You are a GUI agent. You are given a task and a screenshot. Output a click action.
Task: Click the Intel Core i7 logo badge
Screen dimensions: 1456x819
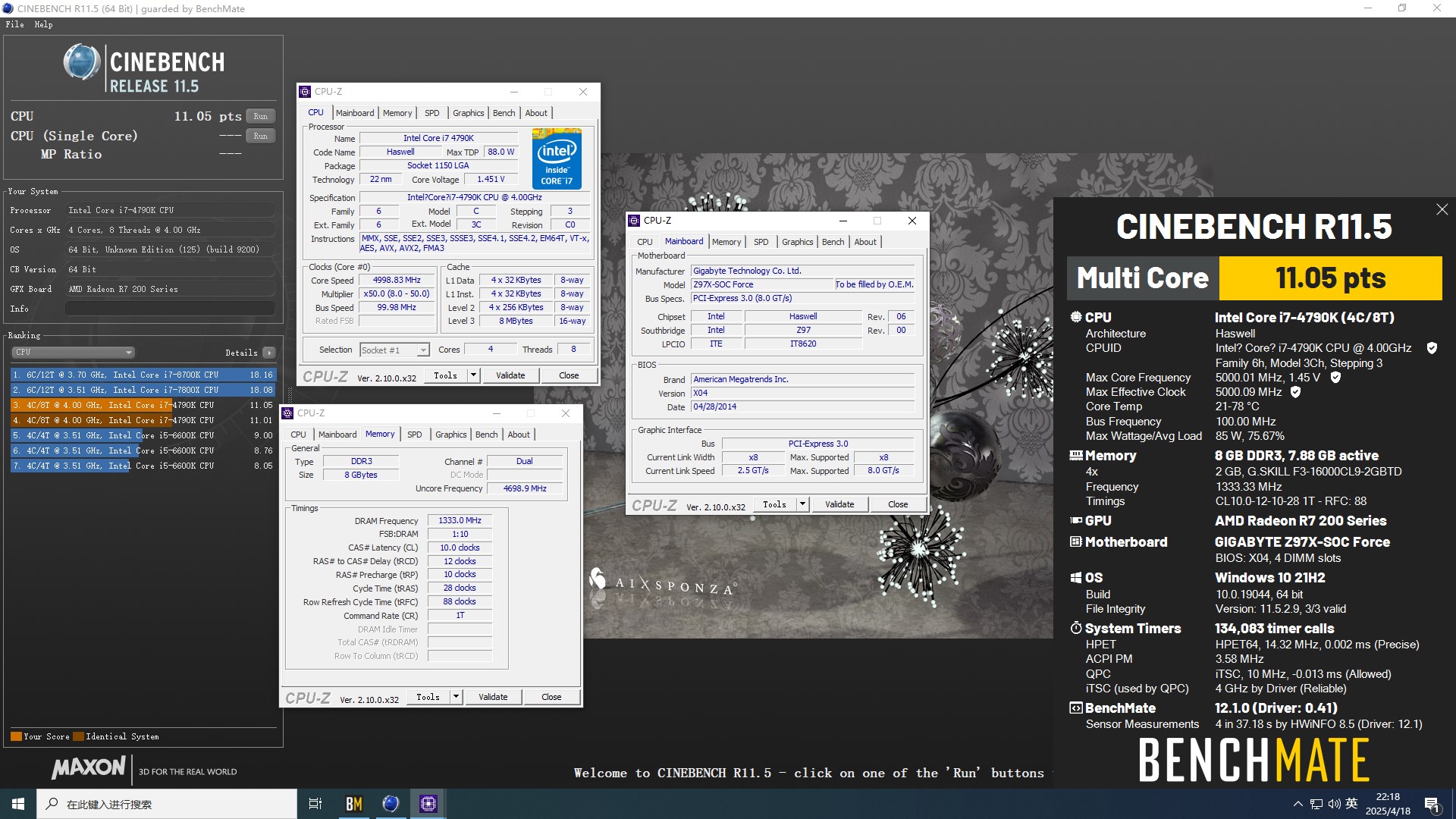(x=557, y=158)
